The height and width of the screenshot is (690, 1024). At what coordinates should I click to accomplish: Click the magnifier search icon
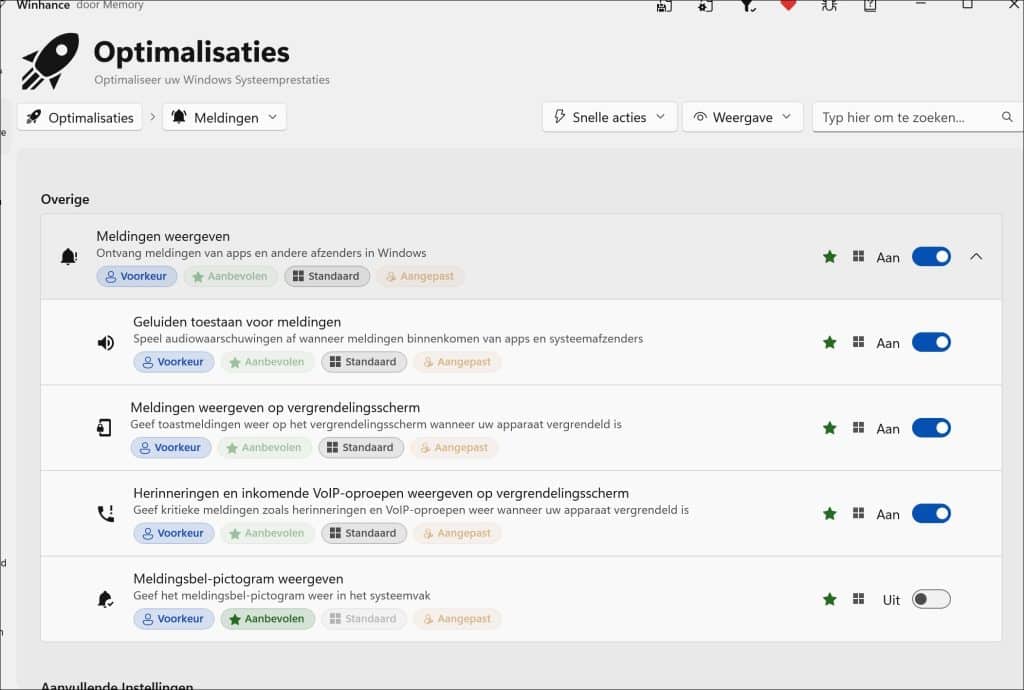[1007, 117]
